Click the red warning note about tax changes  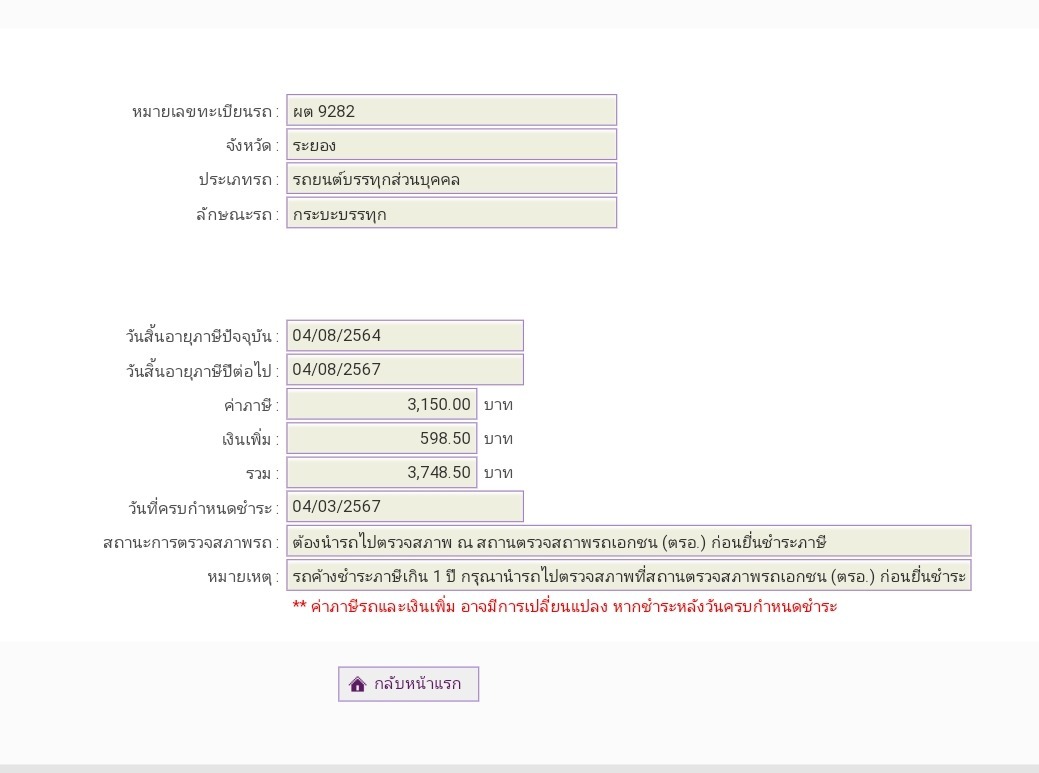point(565,607)
